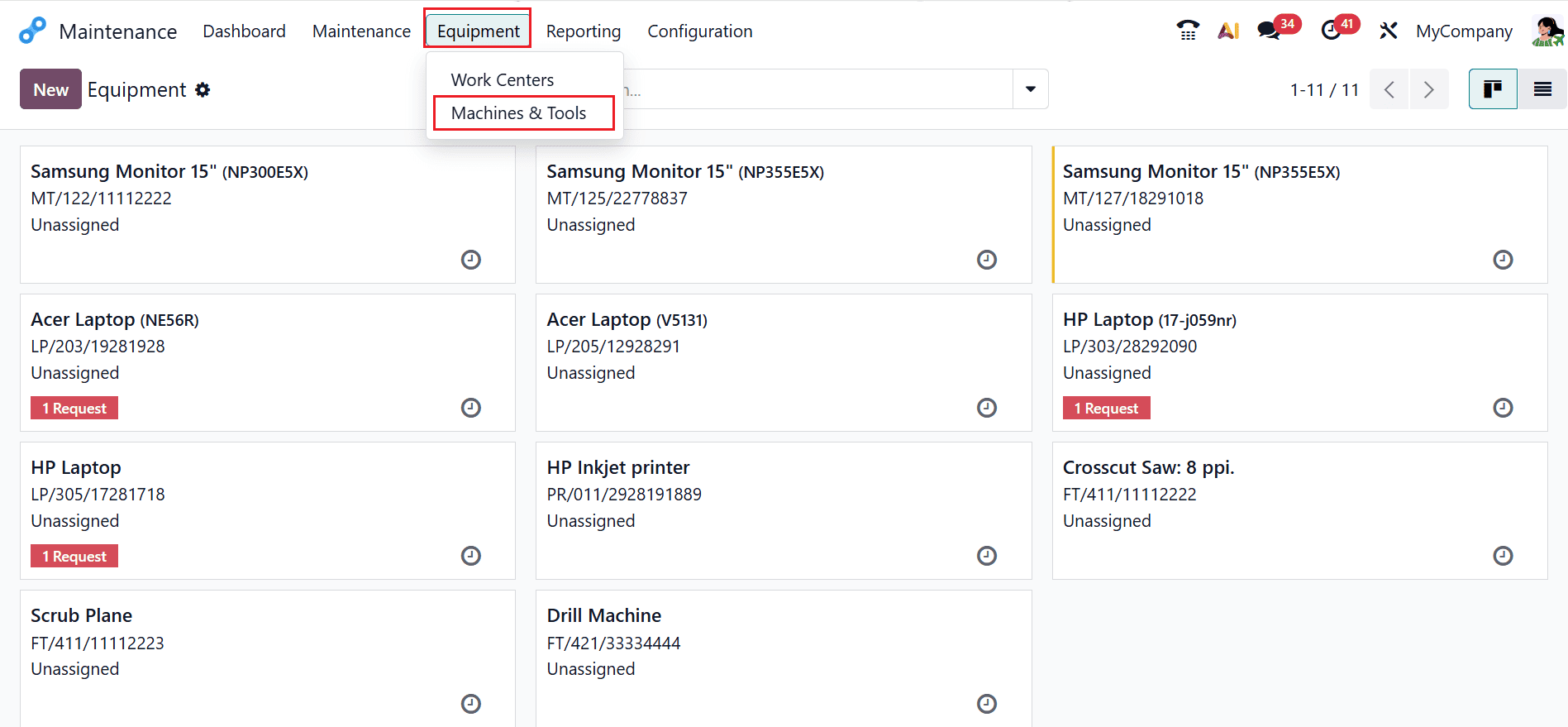Image resolution: width=1568 pixels, height=727 pixels.
Task: Click the Acer Laptop (V5131) title
Action: click(x=627, y=319)
